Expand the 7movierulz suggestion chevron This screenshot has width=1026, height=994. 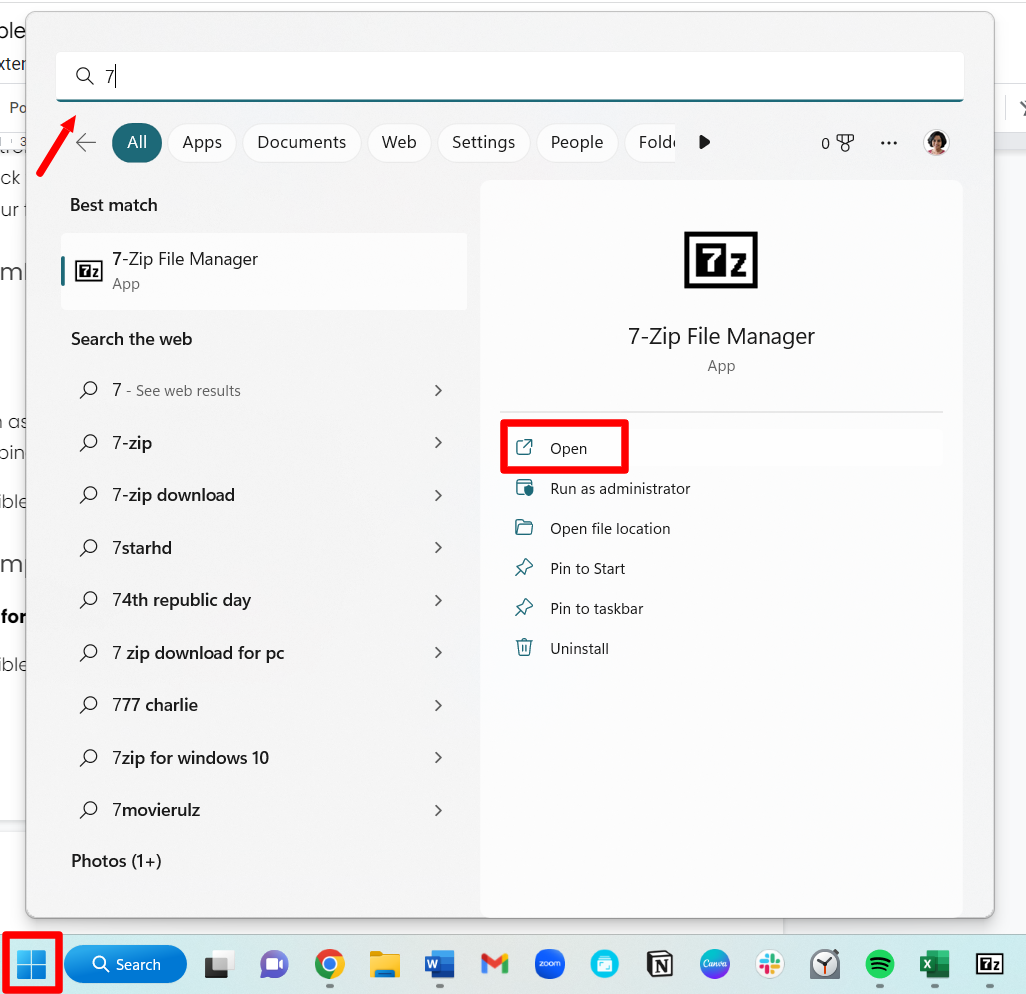pyautogui.click(x=438, y=810)
